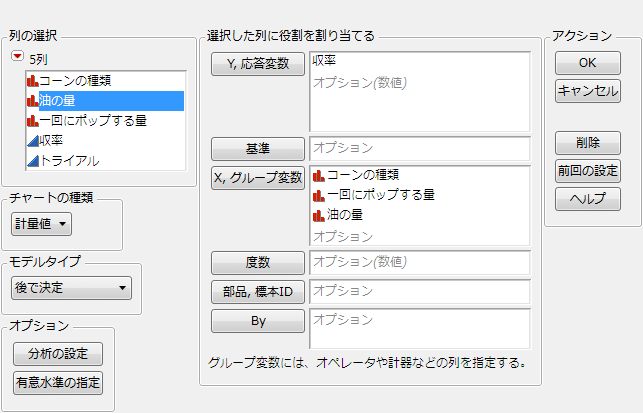Click the 油の量 icon in the X grouping box
Image resolution: width=643 pixels, height=413 pixels.
(x=319, y=214)
